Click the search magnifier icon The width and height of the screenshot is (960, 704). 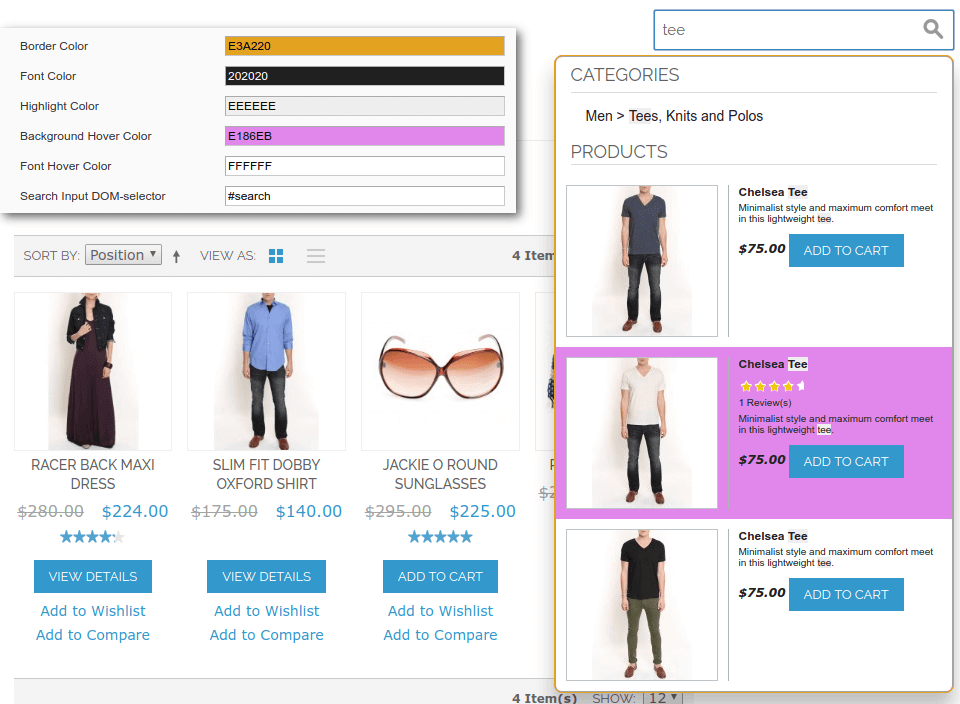click(932, 29)
